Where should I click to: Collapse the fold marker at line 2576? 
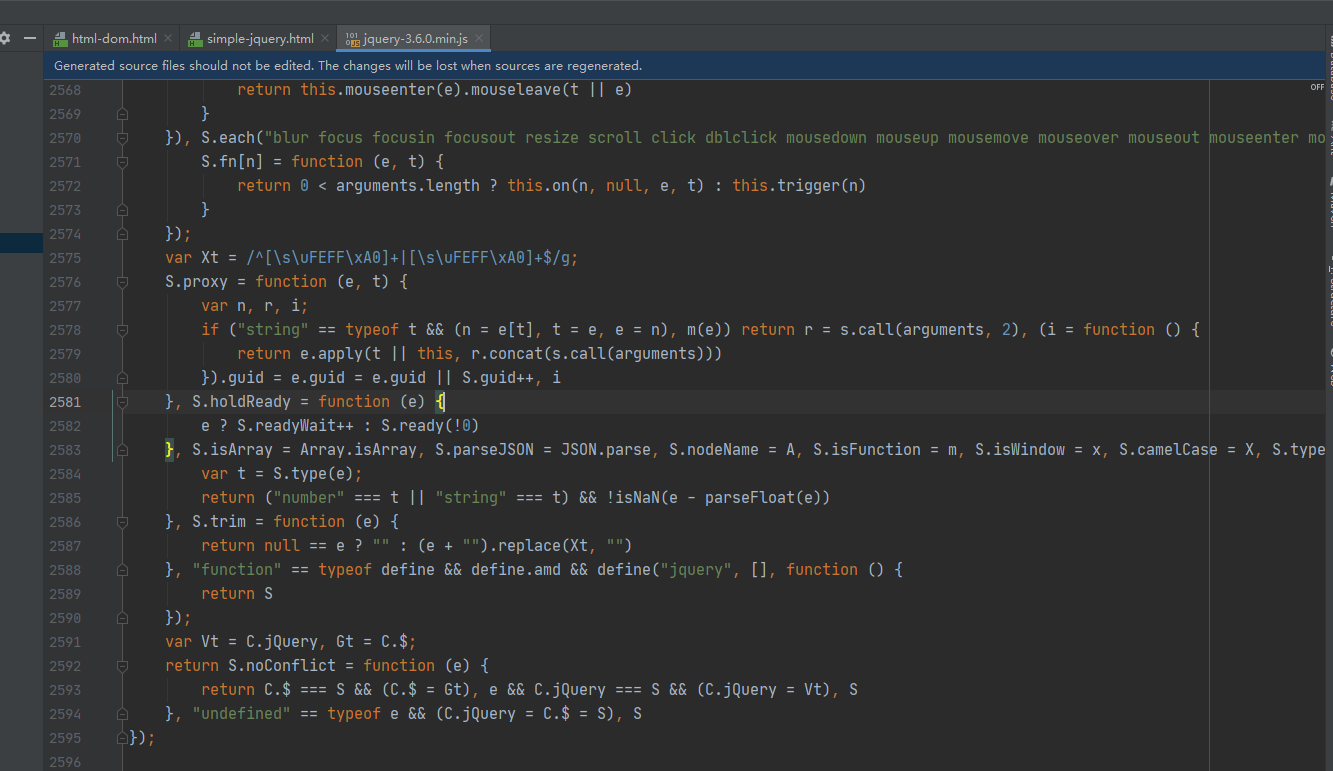(122, 282)
